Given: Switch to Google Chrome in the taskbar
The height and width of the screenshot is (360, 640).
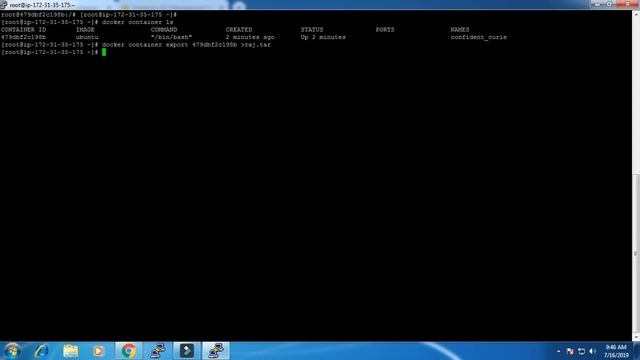Looking at the screenshot, I should click(128, 351).
